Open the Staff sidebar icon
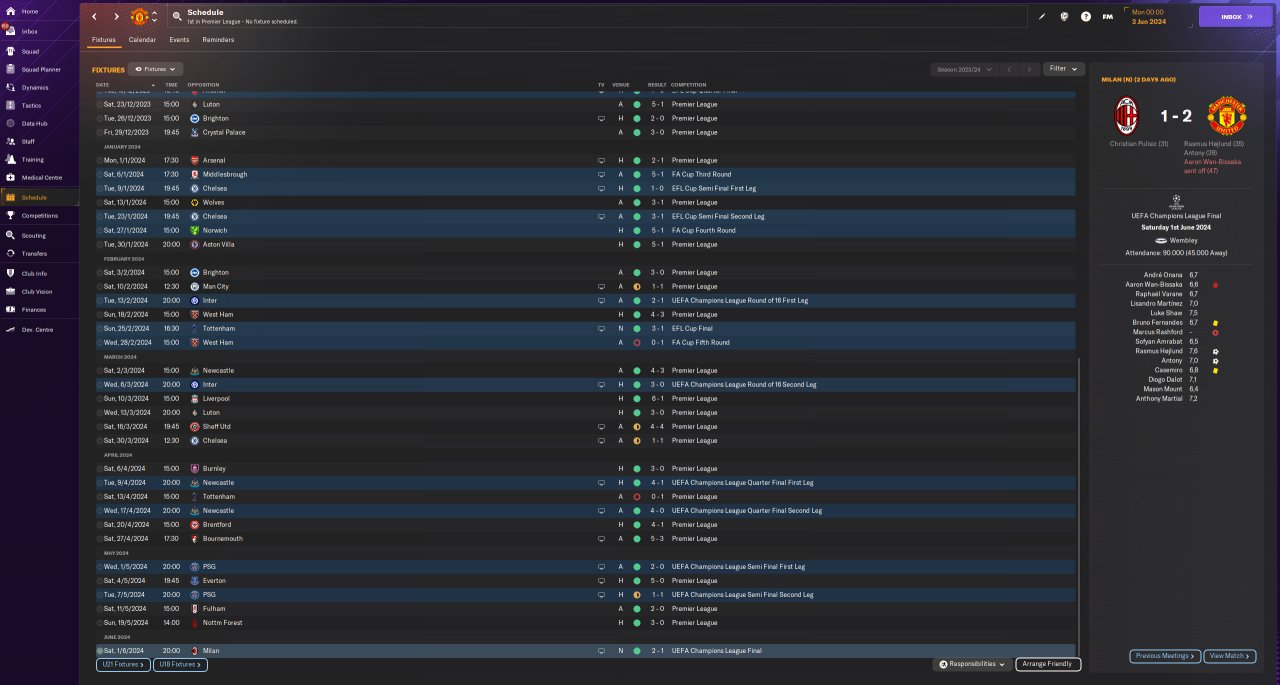This screenshot has height=685, width=1280. (x=10, y=141)
